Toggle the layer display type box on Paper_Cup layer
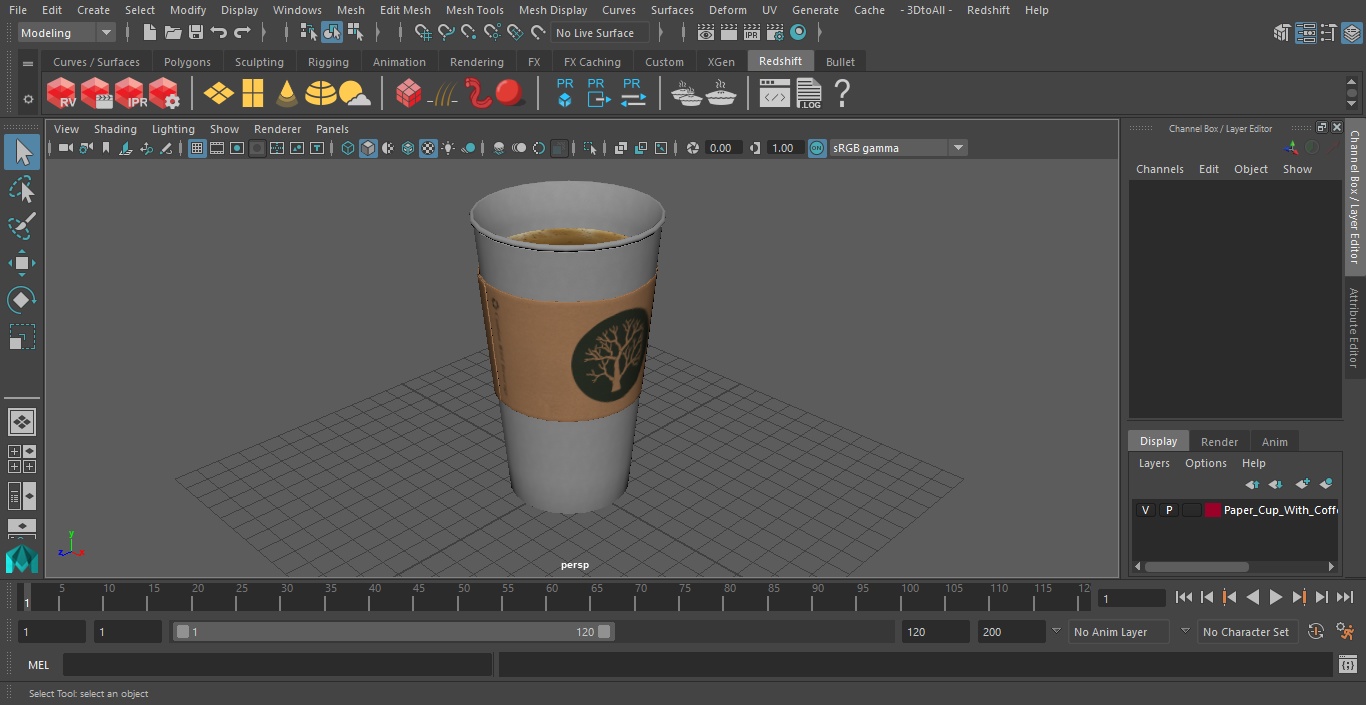Viewport: 1366px width, 705px height. [x=1191, y=510]
